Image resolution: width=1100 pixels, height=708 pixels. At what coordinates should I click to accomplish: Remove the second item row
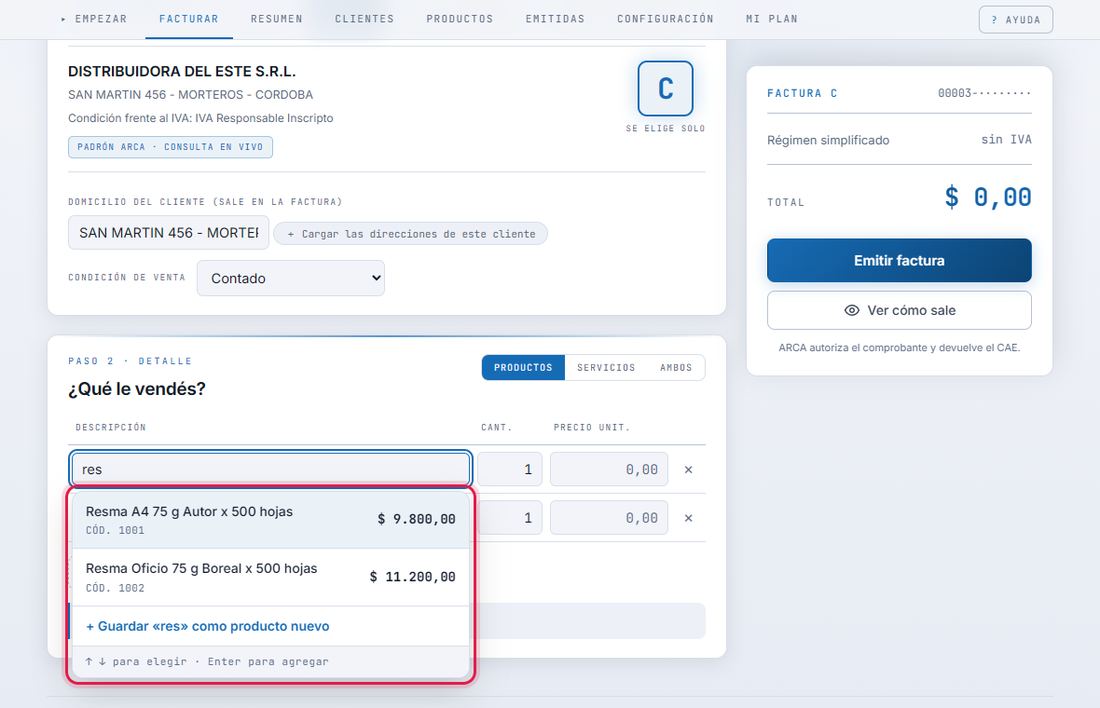pyautogui.click(x=688, y=518)
